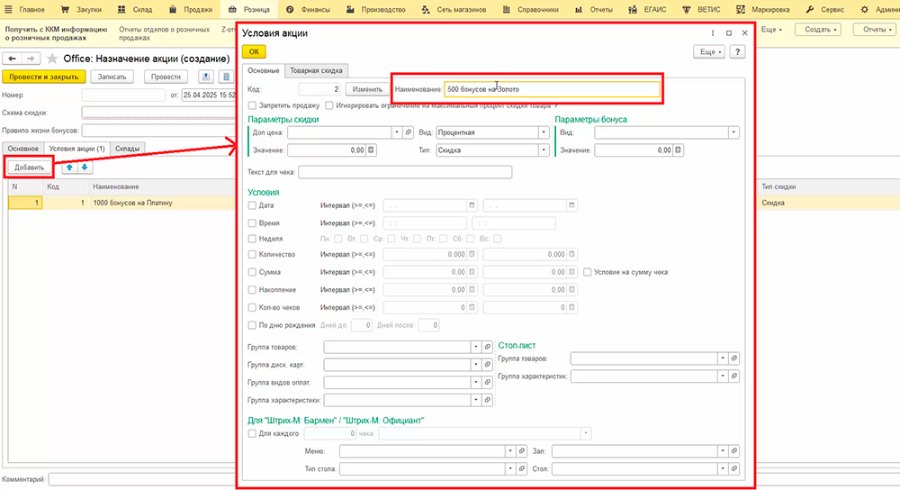The width and height of the screenshot is (900, 490).
Task: Enable the Запретить продажу checkbox
Action: [252, 106]
